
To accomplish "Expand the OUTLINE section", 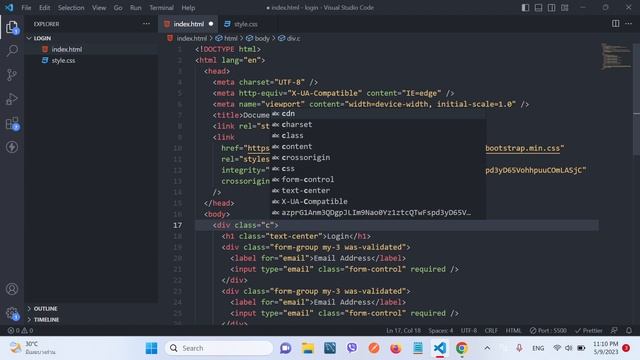I will [x=92, y=309].
